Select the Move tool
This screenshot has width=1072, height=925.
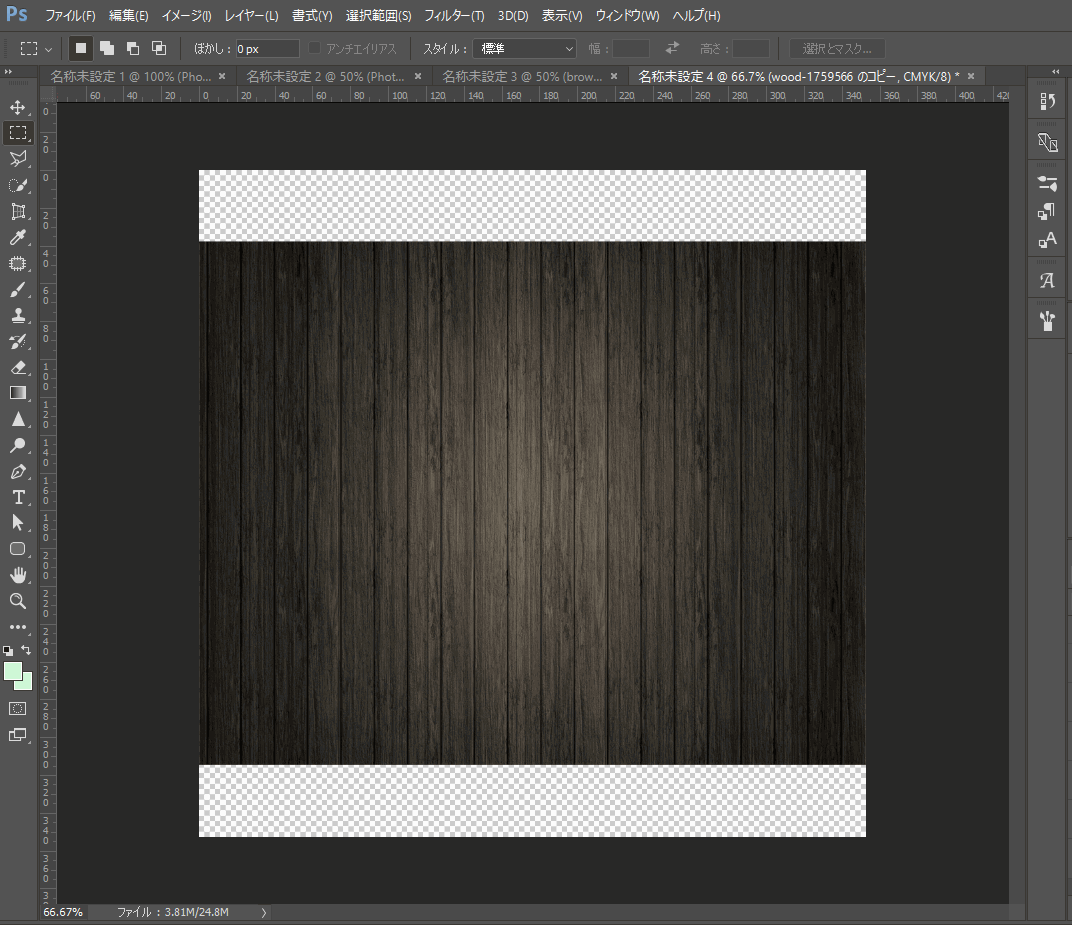(18, 107)
